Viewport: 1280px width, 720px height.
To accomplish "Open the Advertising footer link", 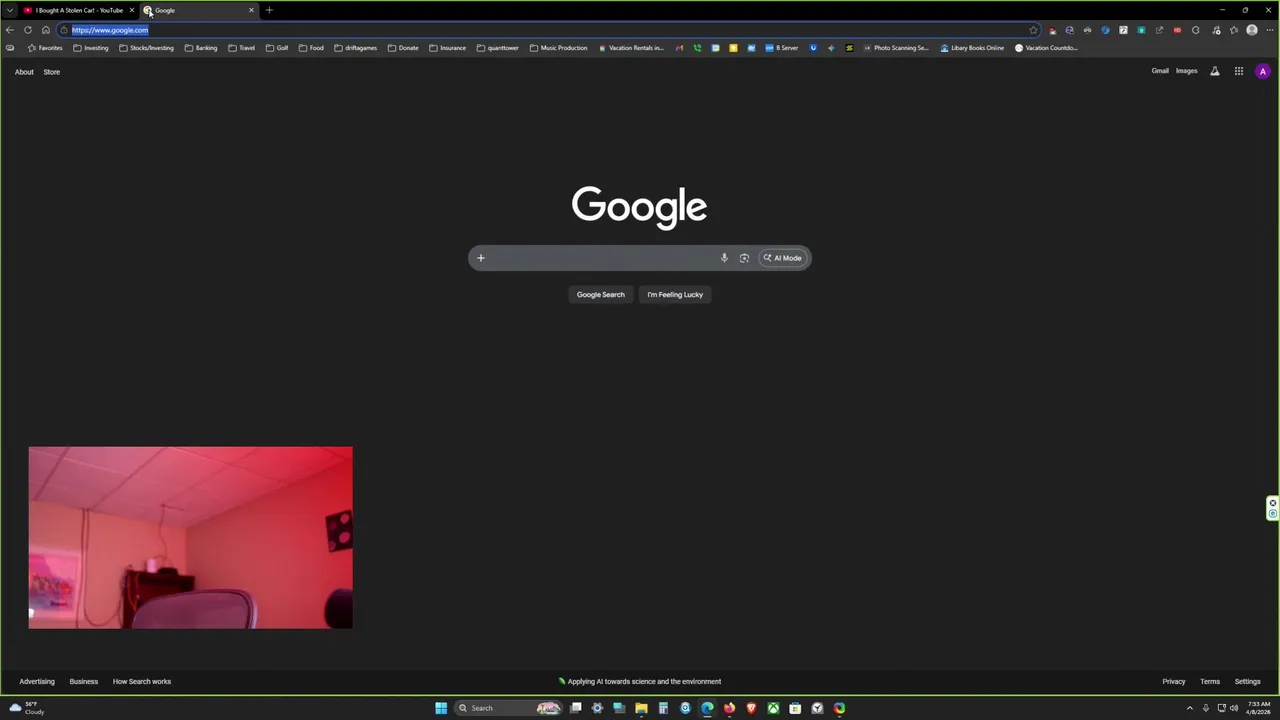I will click(37, 682).
